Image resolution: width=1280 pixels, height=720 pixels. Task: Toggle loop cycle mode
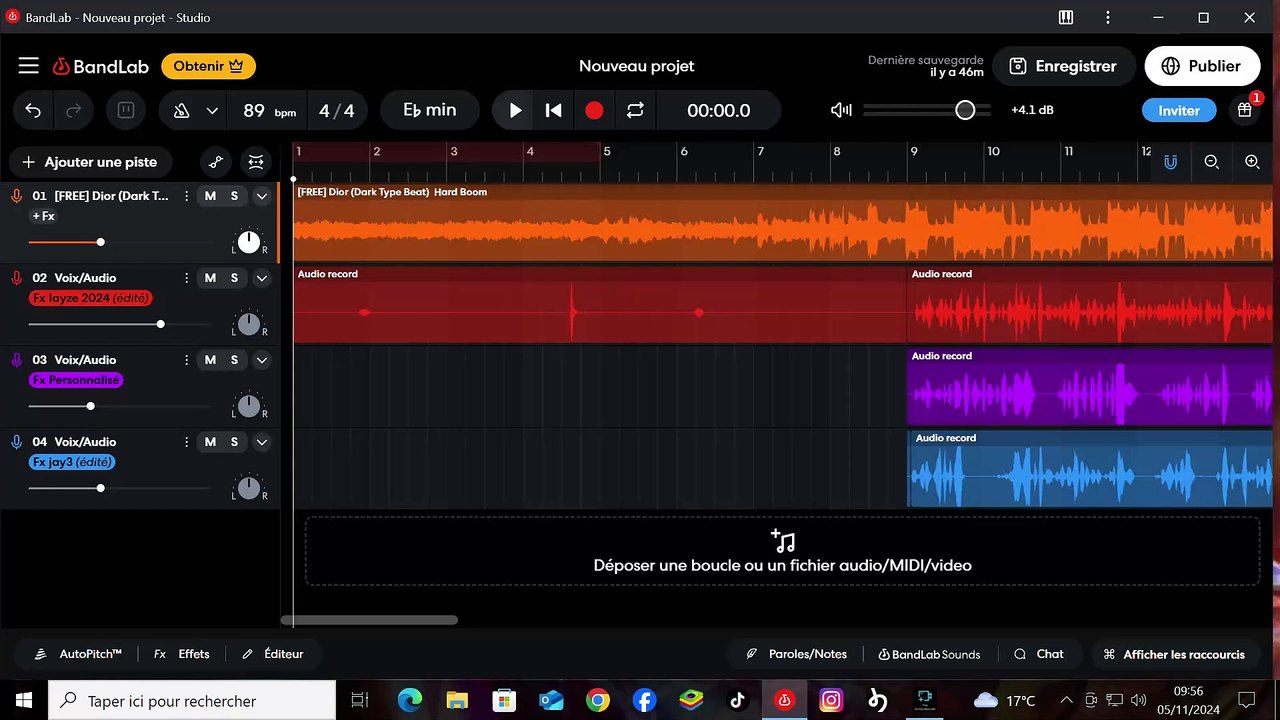[635, 111]
